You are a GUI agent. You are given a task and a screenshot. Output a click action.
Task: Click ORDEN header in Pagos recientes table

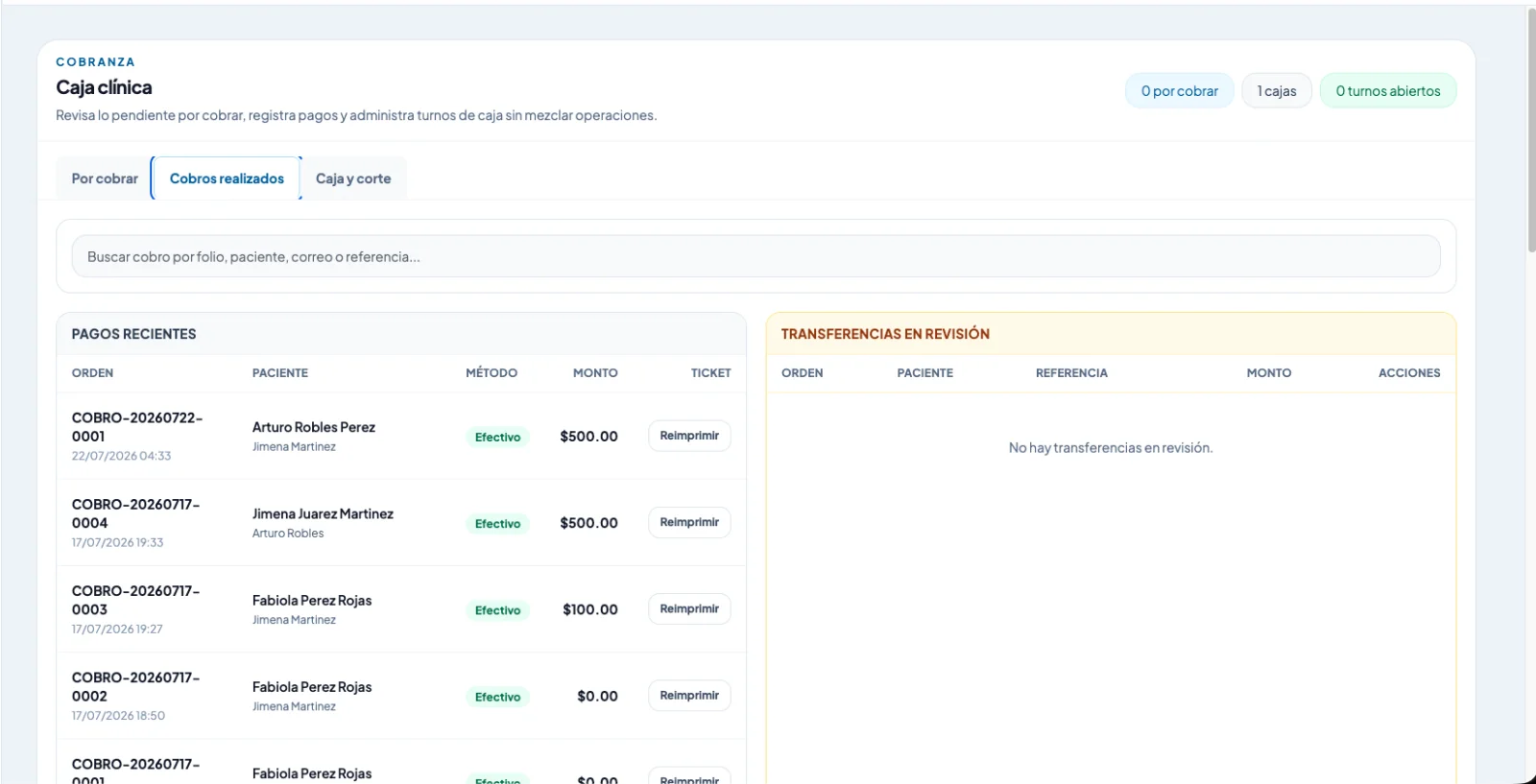(x=92, y=372)
